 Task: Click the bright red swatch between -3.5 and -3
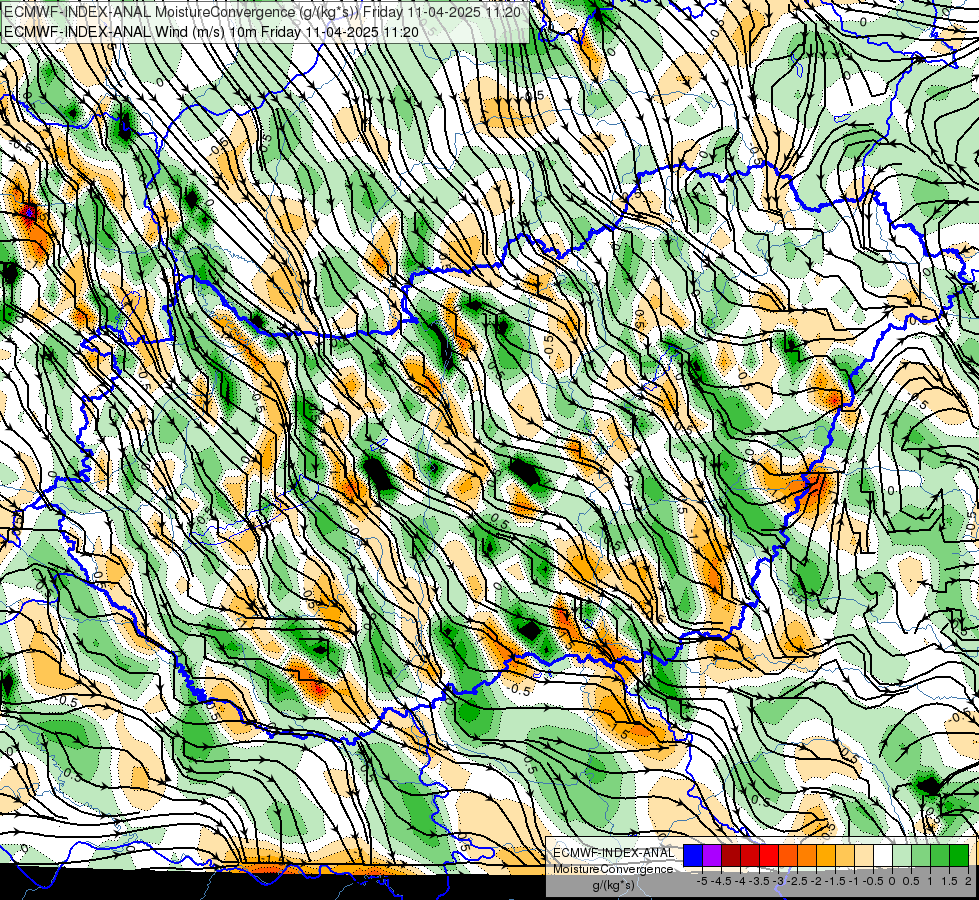click(769, 855)
